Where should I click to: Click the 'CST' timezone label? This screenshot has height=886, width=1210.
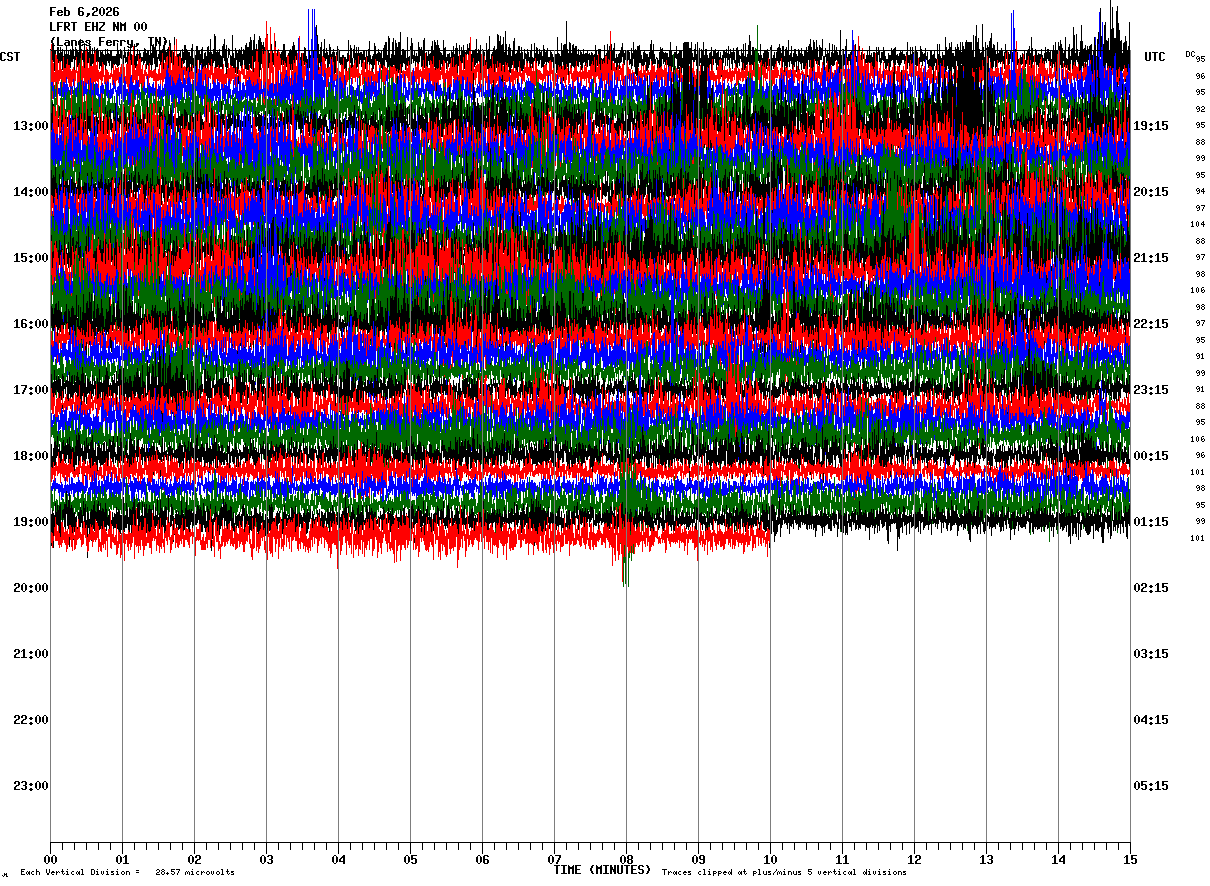click(x=10, y=57)
